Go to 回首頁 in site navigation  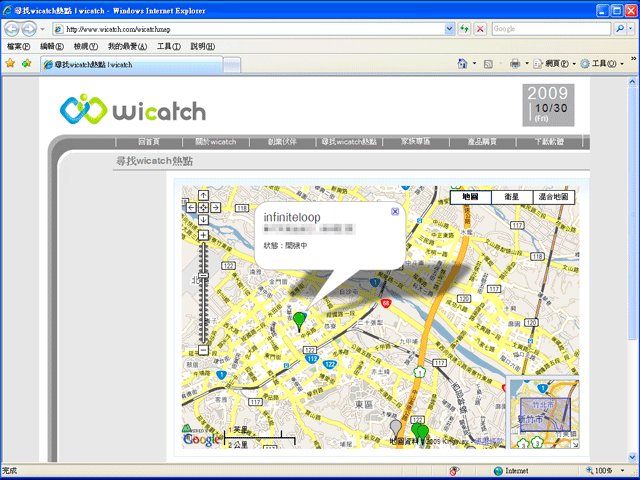tap(149, 142)
